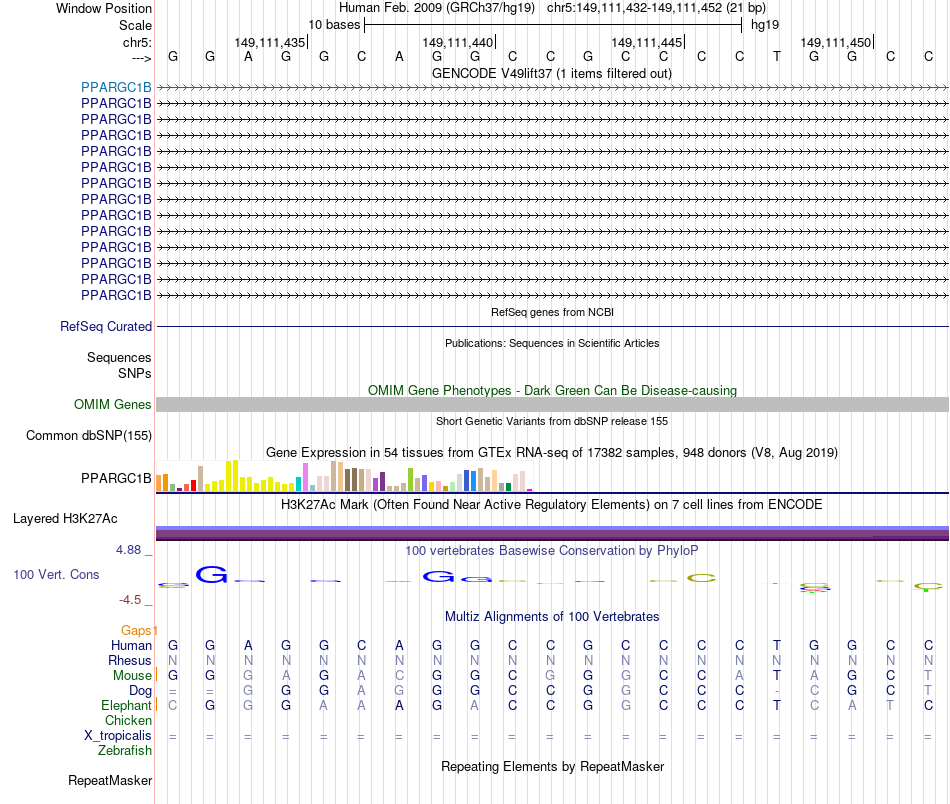Click the 10 bases scale text

pos(334,25)
